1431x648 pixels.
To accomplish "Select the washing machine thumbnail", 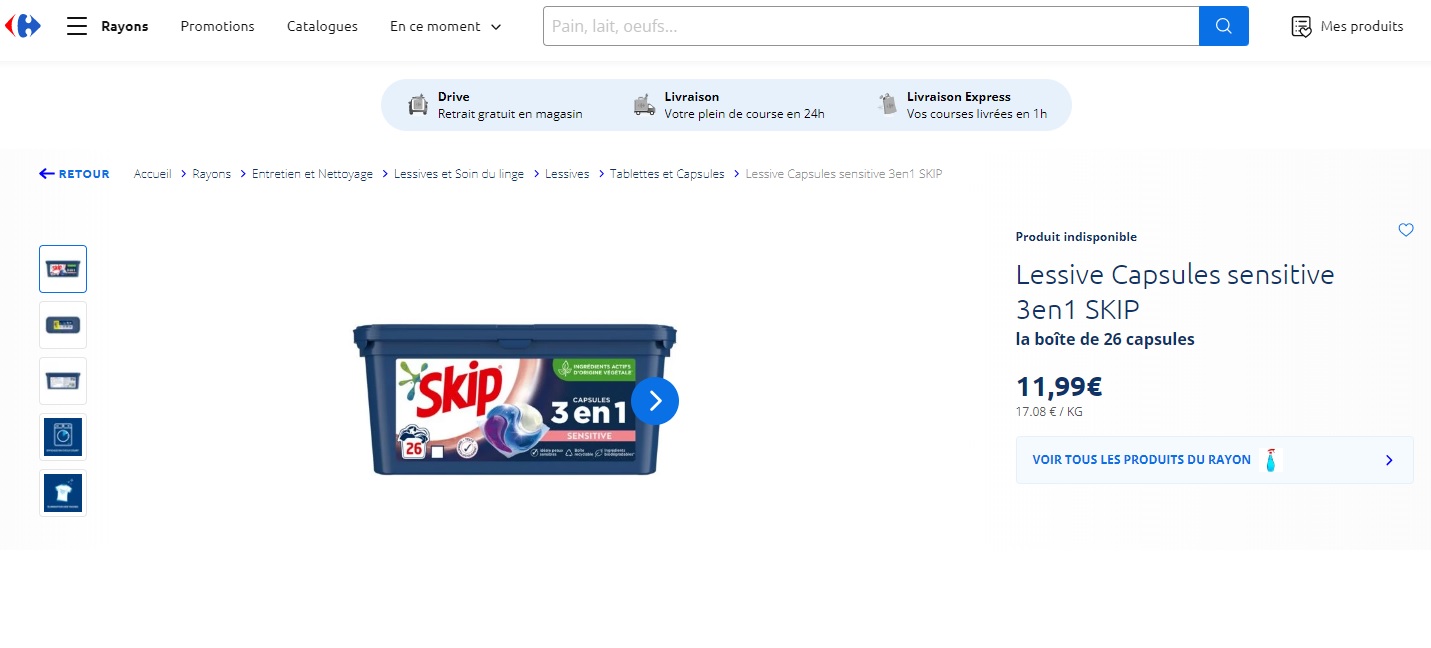I will 63,437.
